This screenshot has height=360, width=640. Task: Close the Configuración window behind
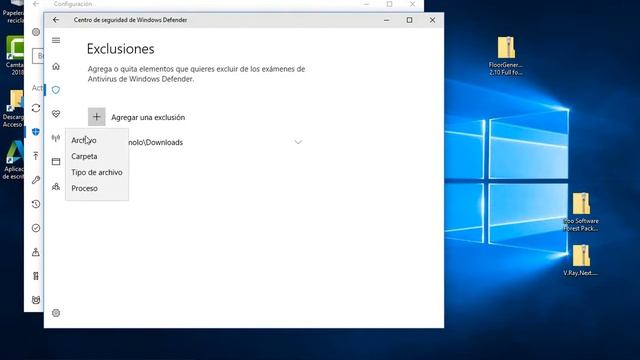click(x=412, y=4)
